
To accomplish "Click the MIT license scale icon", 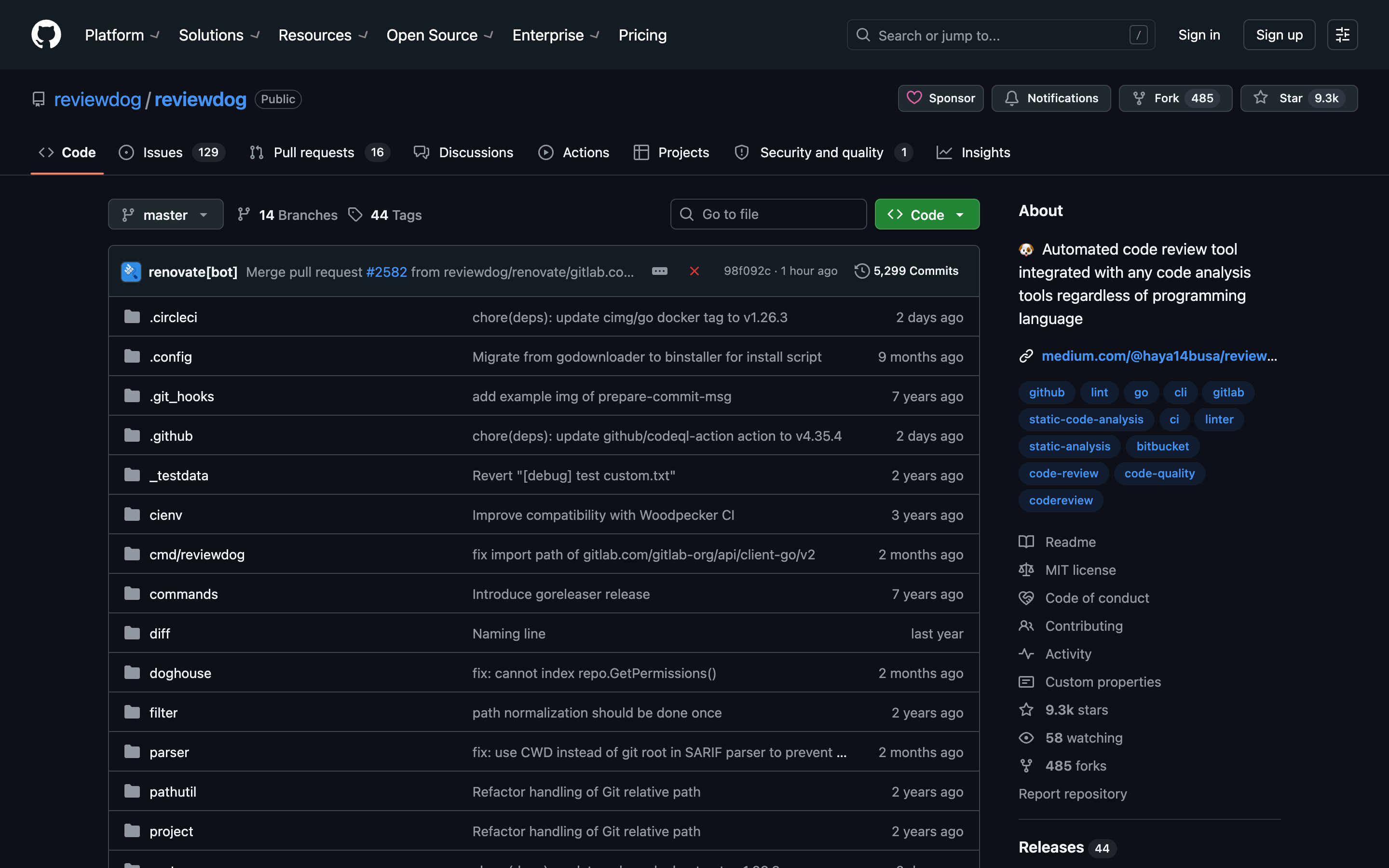I will click(1026, 570).
